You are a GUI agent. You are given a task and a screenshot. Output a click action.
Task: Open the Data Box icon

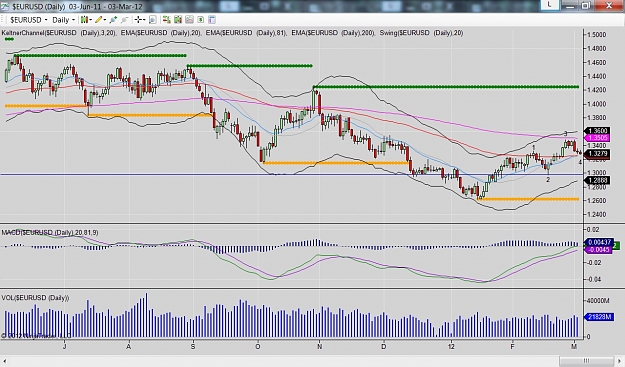(x=153, y=20)
